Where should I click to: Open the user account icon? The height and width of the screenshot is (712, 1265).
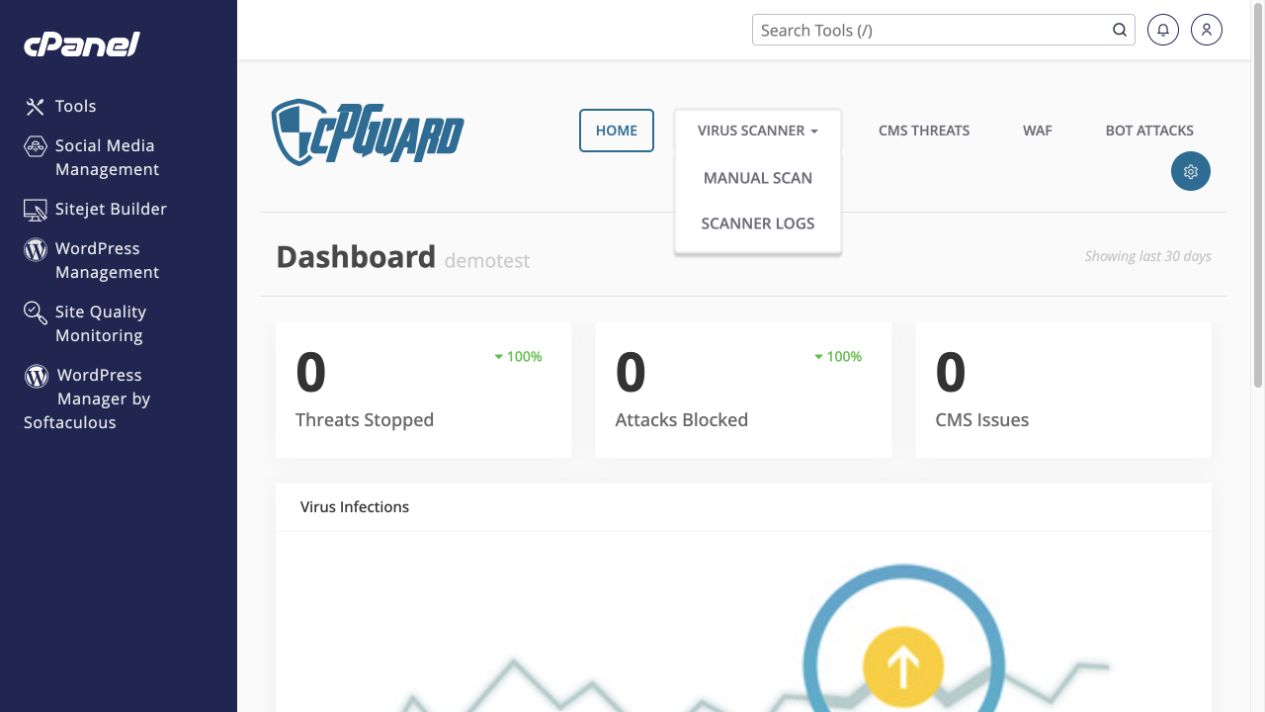(x=1207, y=30)
